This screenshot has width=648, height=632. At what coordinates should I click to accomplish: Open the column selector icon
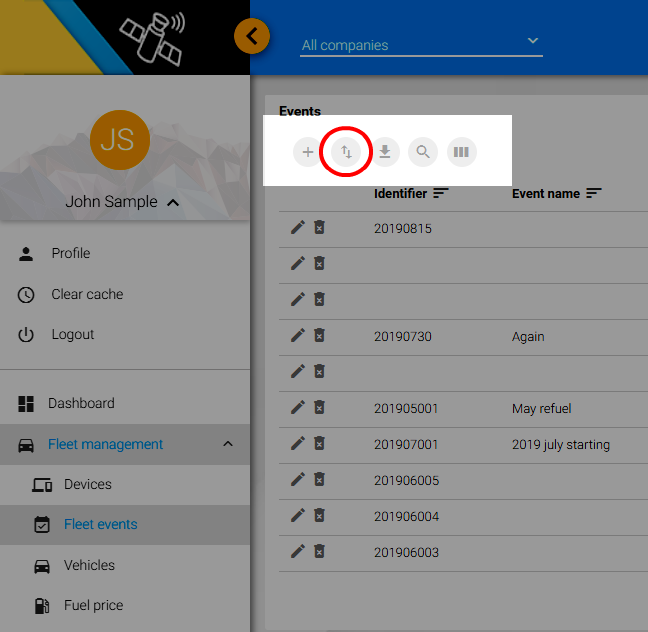(x=461, y=152)
